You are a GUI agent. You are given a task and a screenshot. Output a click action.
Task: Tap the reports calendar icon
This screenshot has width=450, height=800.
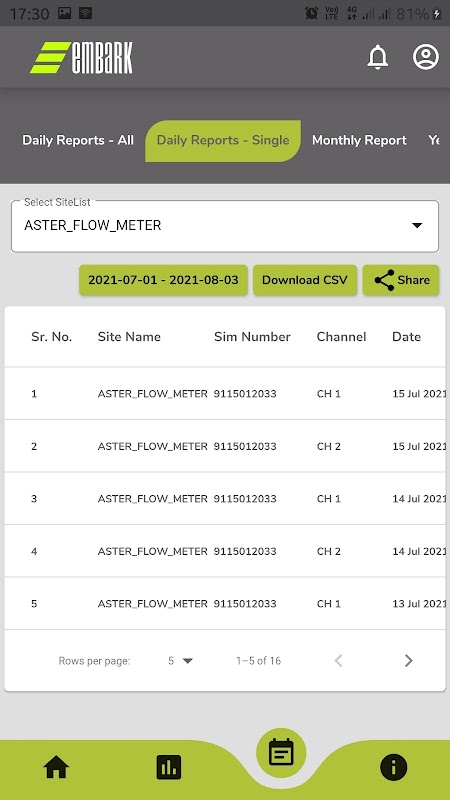(281, 753)
